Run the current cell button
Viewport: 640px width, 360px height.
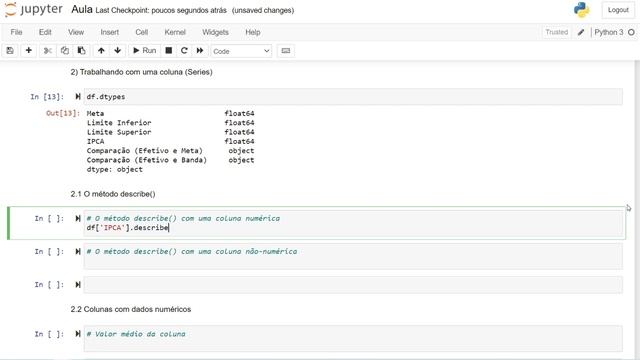[144, 51]
